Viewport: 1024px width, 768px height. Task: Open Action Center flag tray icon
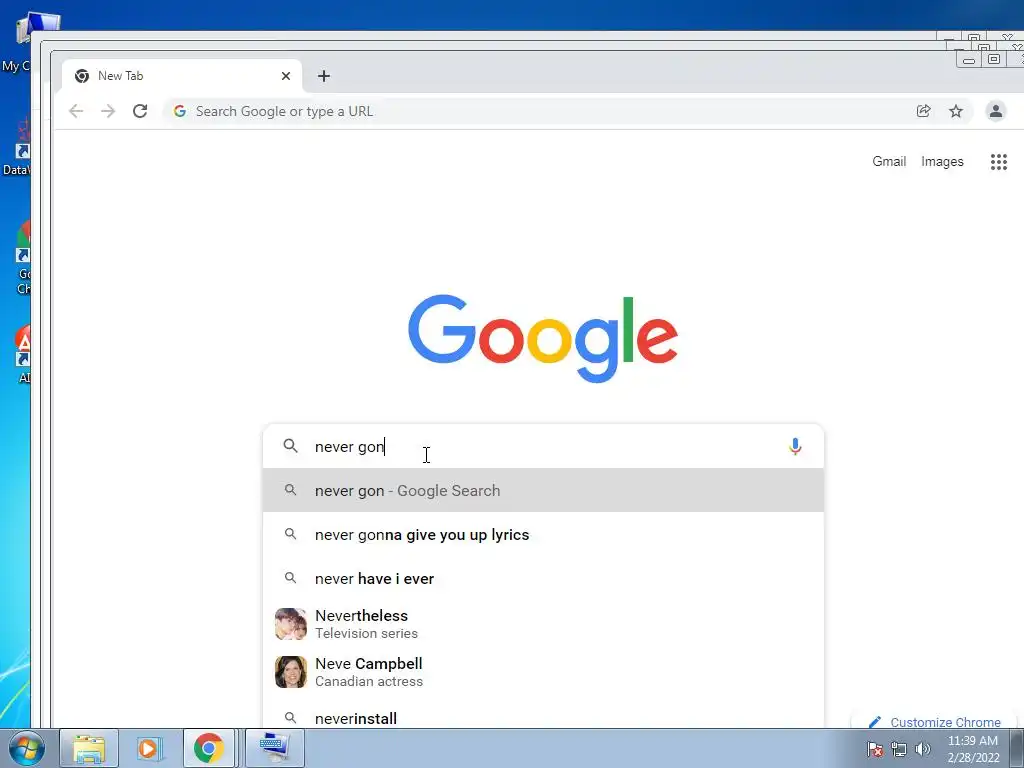(x=875, y=749)
